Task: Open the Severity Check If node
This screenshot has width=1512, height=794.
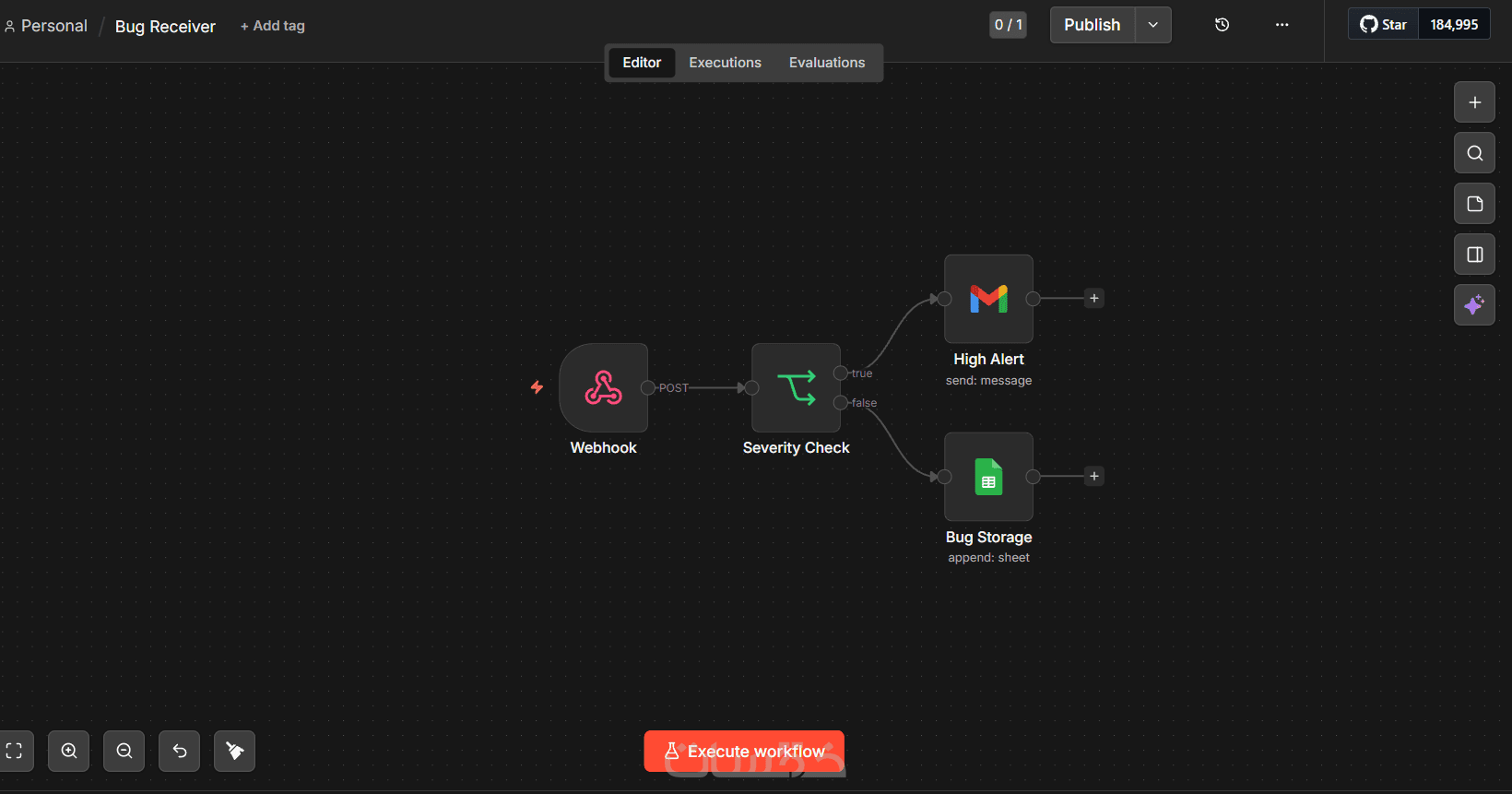Action: pyautogui.click(x=796, y=388)
